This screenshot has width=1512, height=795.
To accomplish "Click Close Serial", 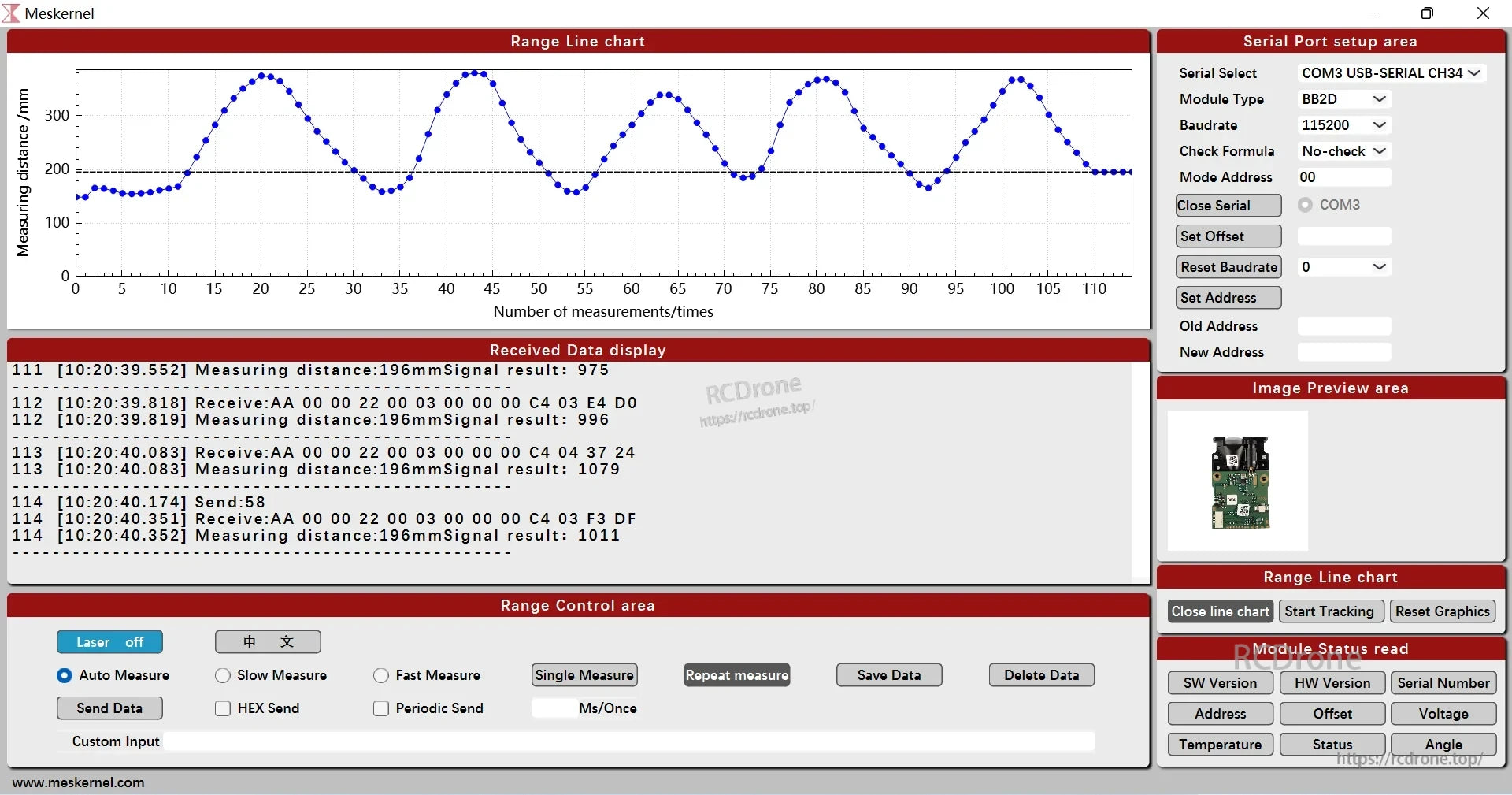I will pos(1227,205).
